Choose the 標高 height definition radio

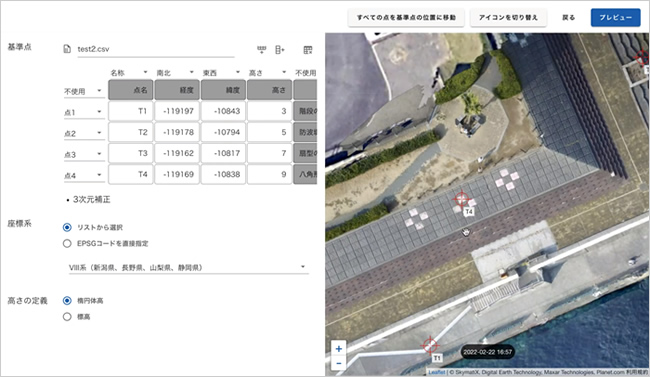click(67, 317)
